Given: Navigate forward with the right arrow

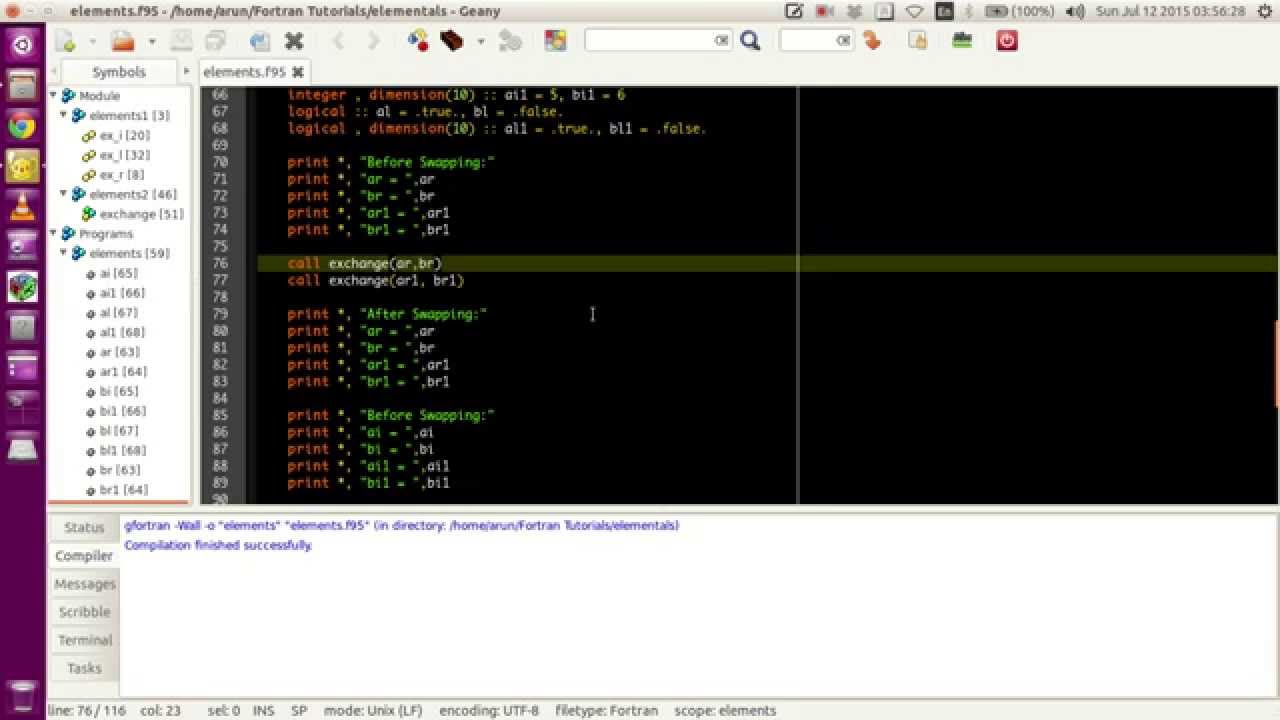Looking at the screenshot, I should click(x=373, y=41).
